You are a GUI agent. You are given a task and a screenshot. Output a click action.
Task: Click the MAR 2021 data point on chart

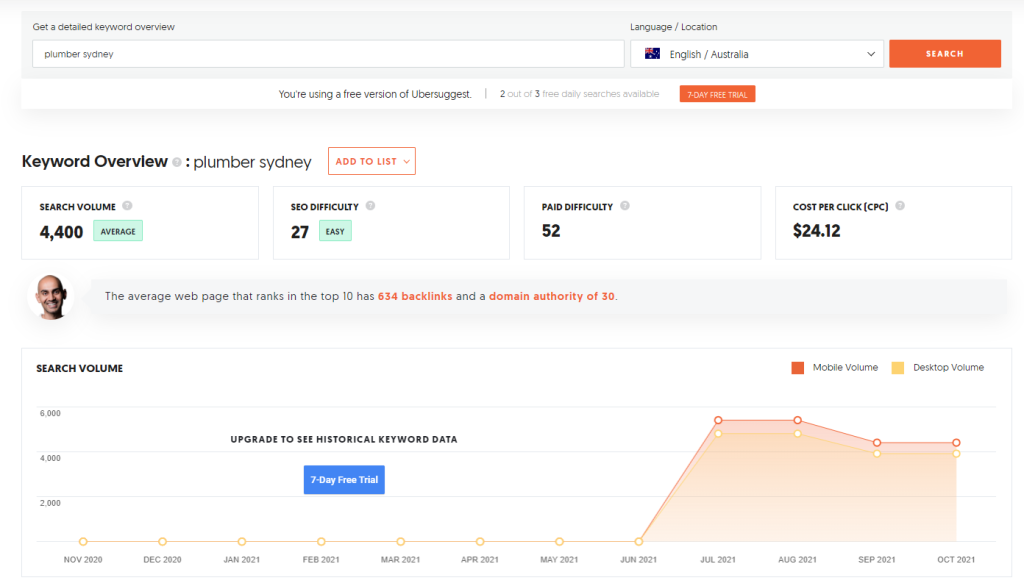point(400,542)
